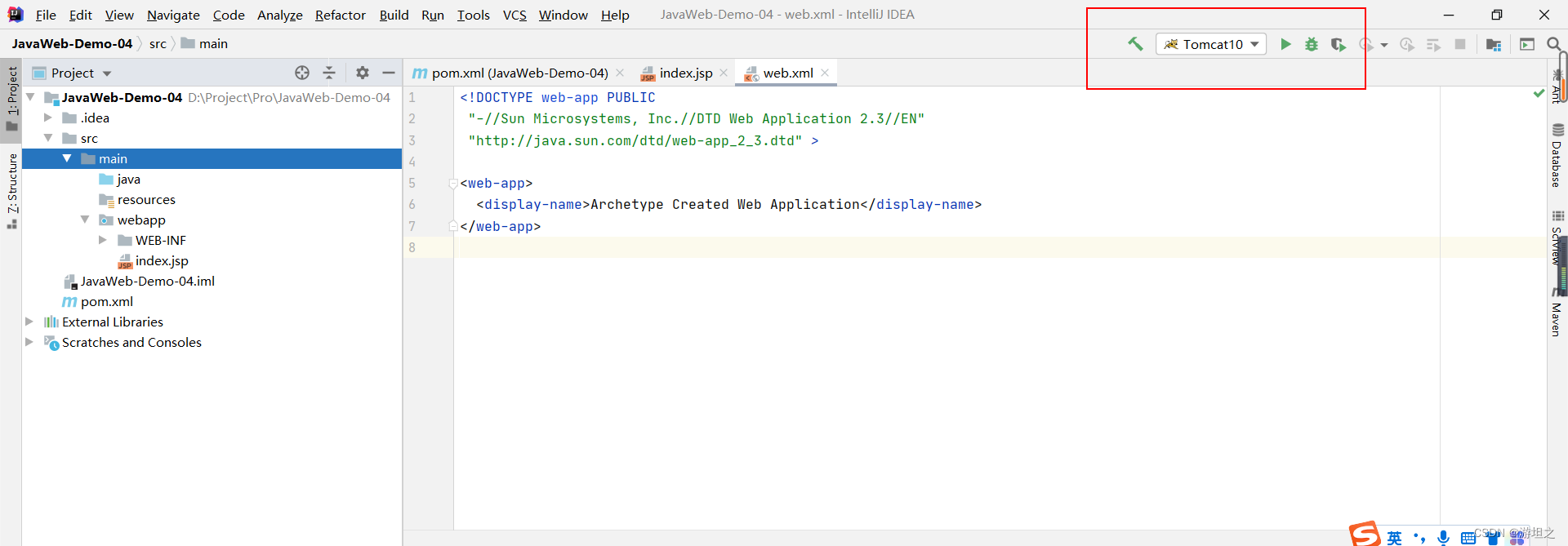Collapse the main folder arrow
Image resolution: width=1568 pixels, height=546 pixels.
[x=67, y=158]
